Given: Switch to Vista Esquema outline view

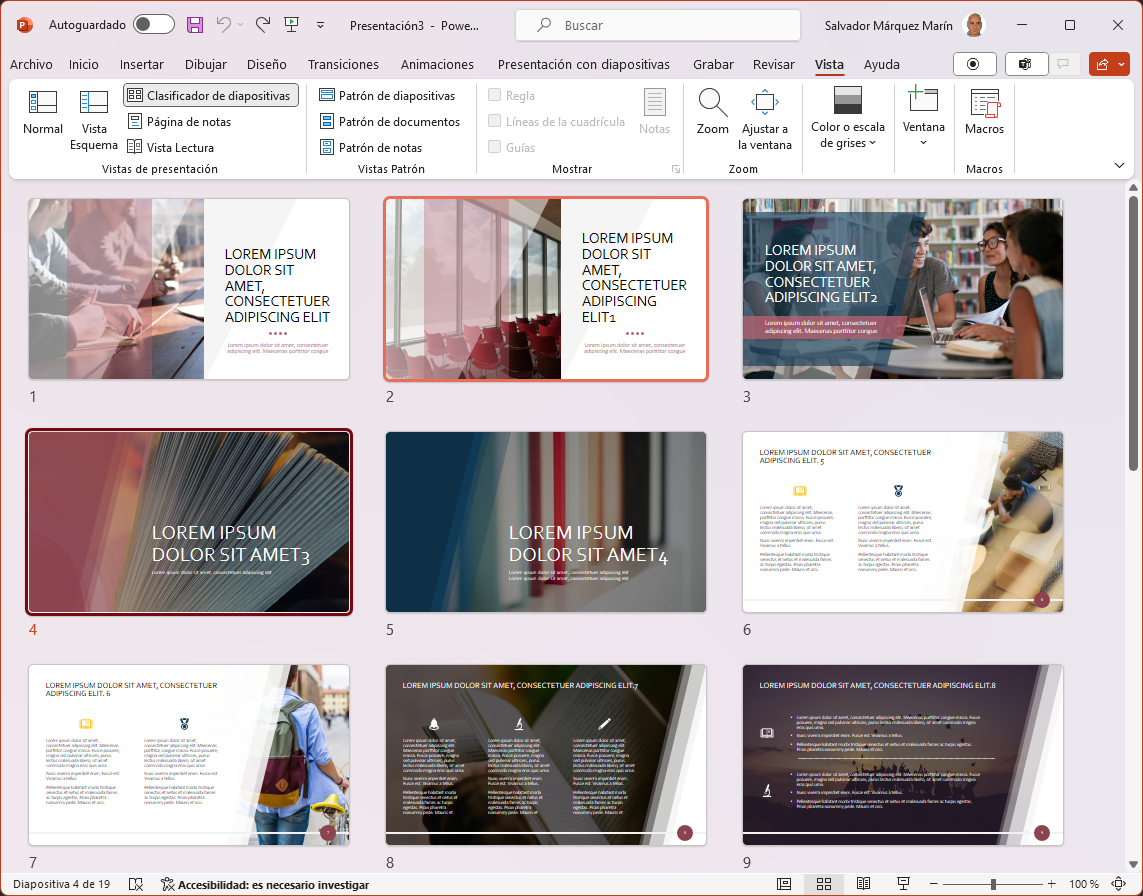Looking at the screenshot, I should point(93,120).
